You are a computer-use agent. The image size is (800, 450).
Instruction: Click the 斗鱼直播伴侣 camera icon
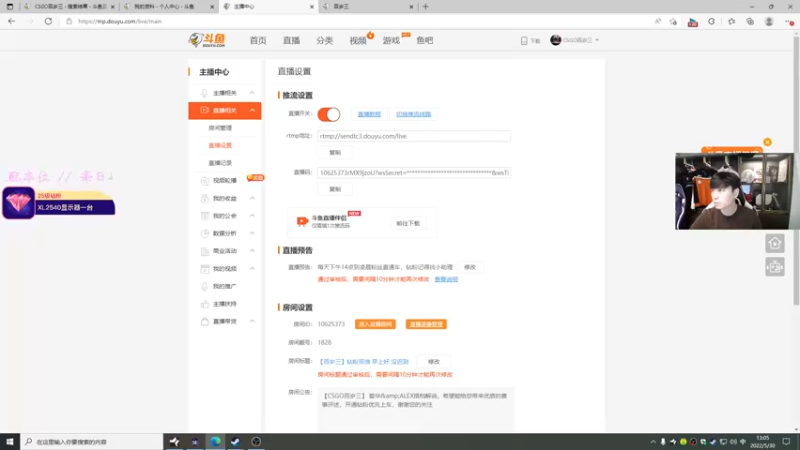tap(302, 221)
